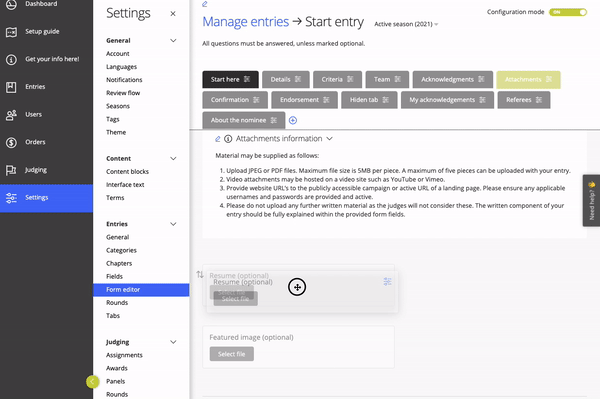The image size is (600, 399).
Task: Click the info icon beside Attachments information
Action: coord(228,139)
